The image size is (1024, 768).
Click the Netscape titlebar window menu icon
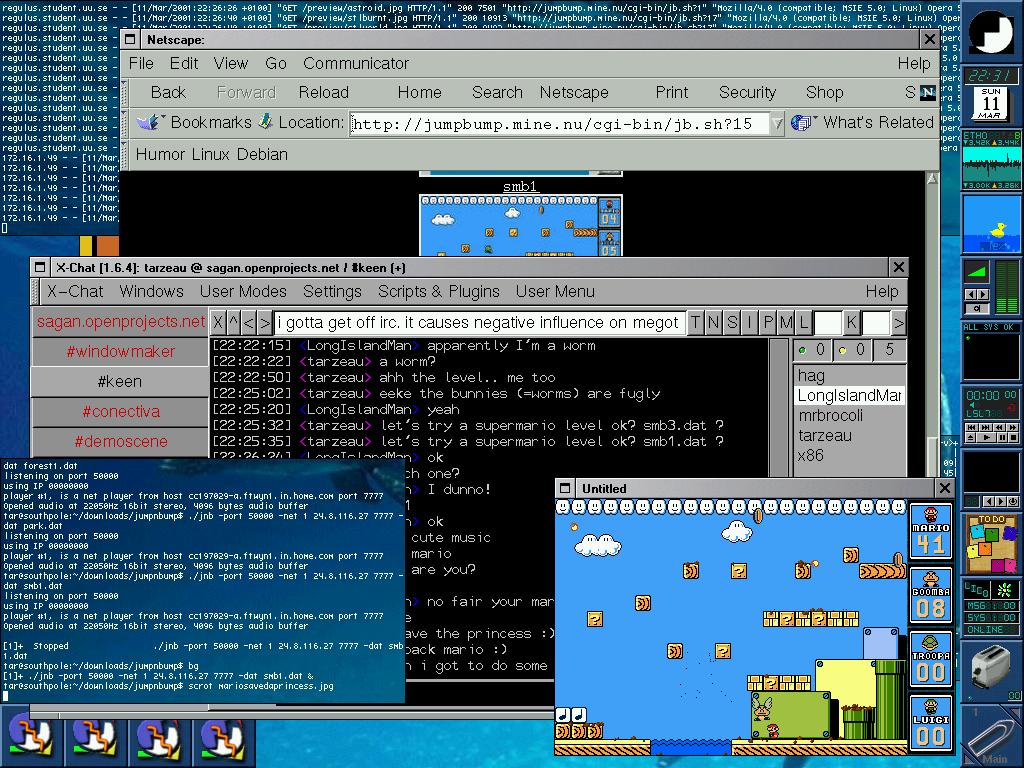[x=130, y=39]
